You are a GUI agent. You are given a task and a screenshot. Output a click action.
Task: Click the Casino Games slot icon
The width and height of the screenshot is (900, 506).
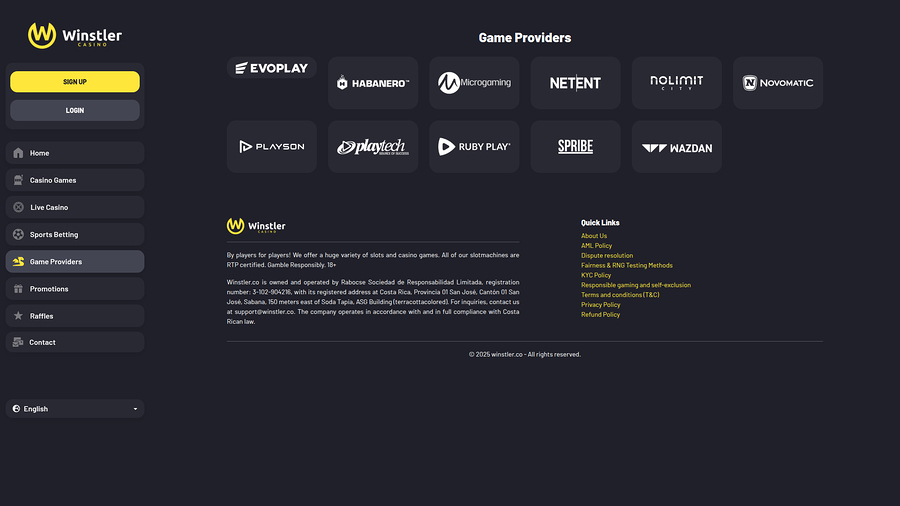[x=18, y=180]
